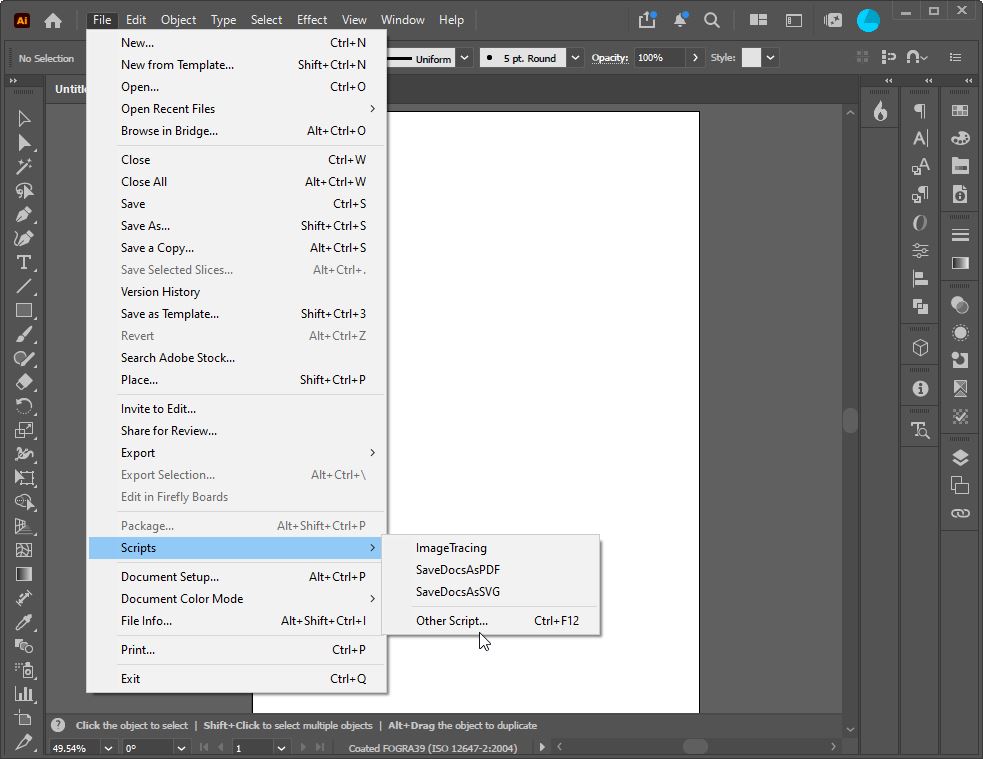Select the Paintbrush tool
983x759 pixels.
click(x=24, y=334)
